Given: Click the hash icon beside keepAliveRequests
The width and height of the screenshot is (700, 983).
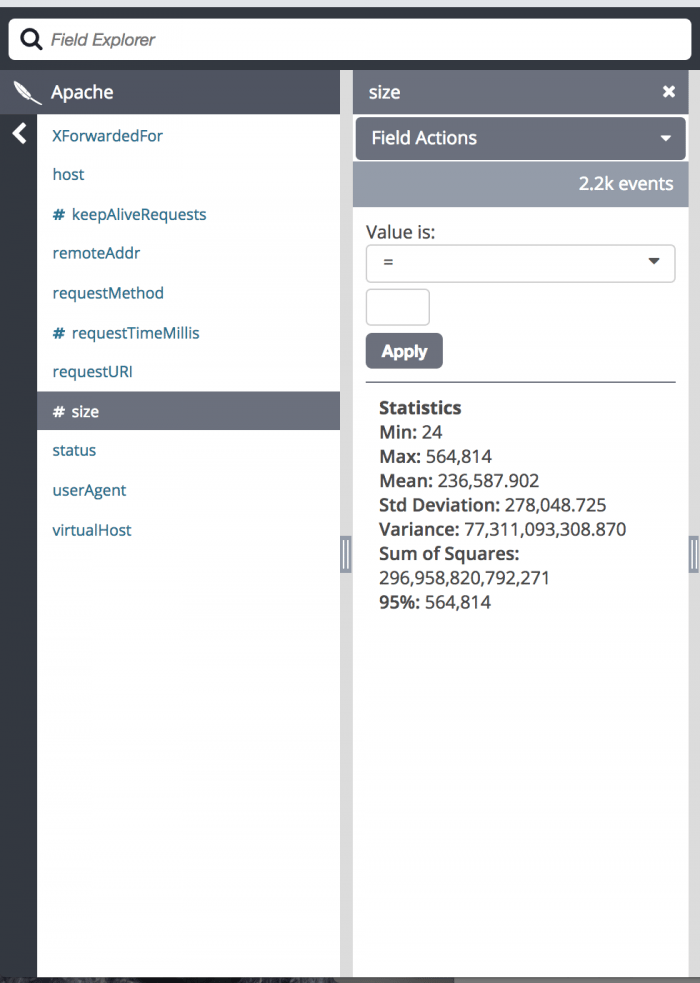Looking at the screenshot, I should click(58, 215).
